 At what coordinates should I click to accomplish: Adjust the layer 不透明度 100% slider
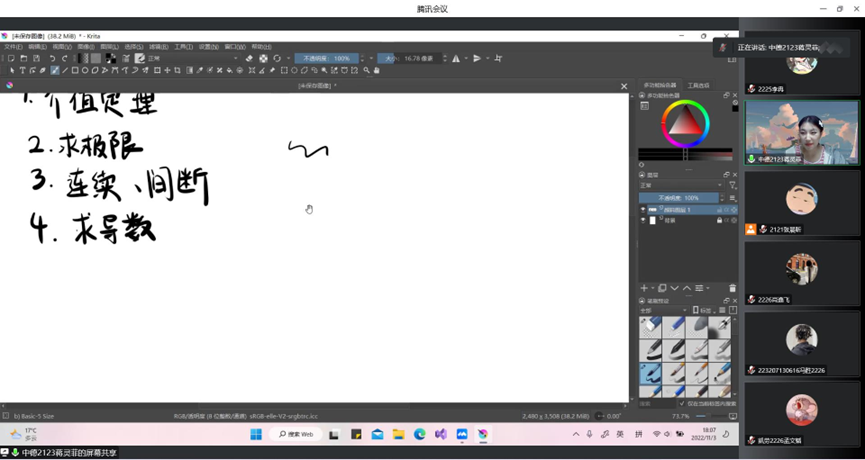tap(680, 198)
